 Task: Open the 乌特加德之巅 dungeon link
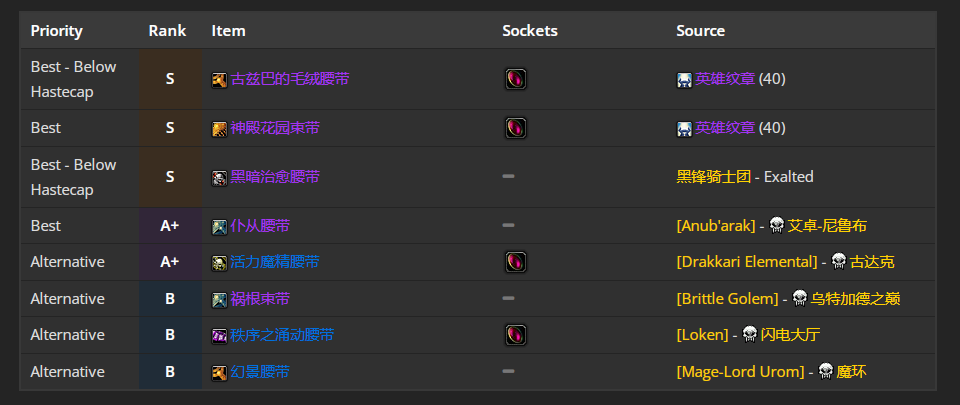[x=855, y=299]
